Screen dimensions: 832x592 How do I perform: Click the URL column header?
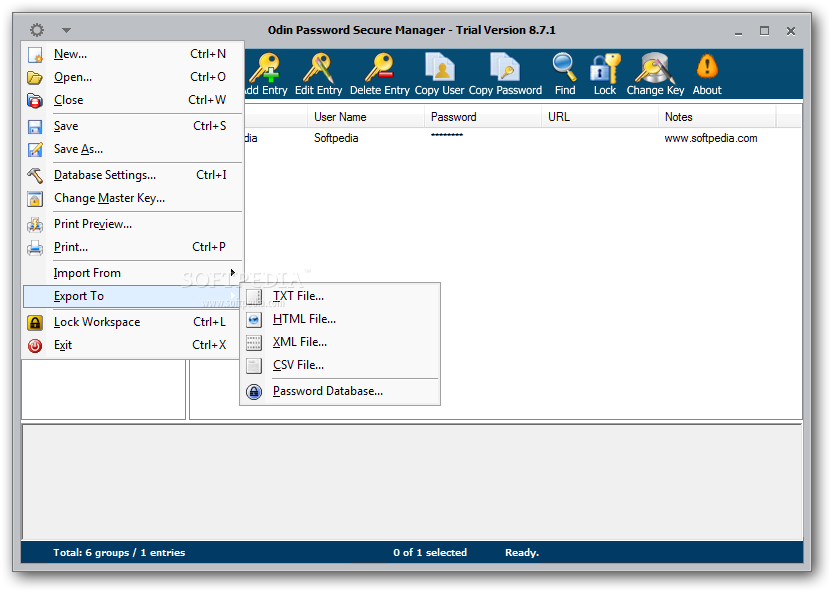coord(600,117)
